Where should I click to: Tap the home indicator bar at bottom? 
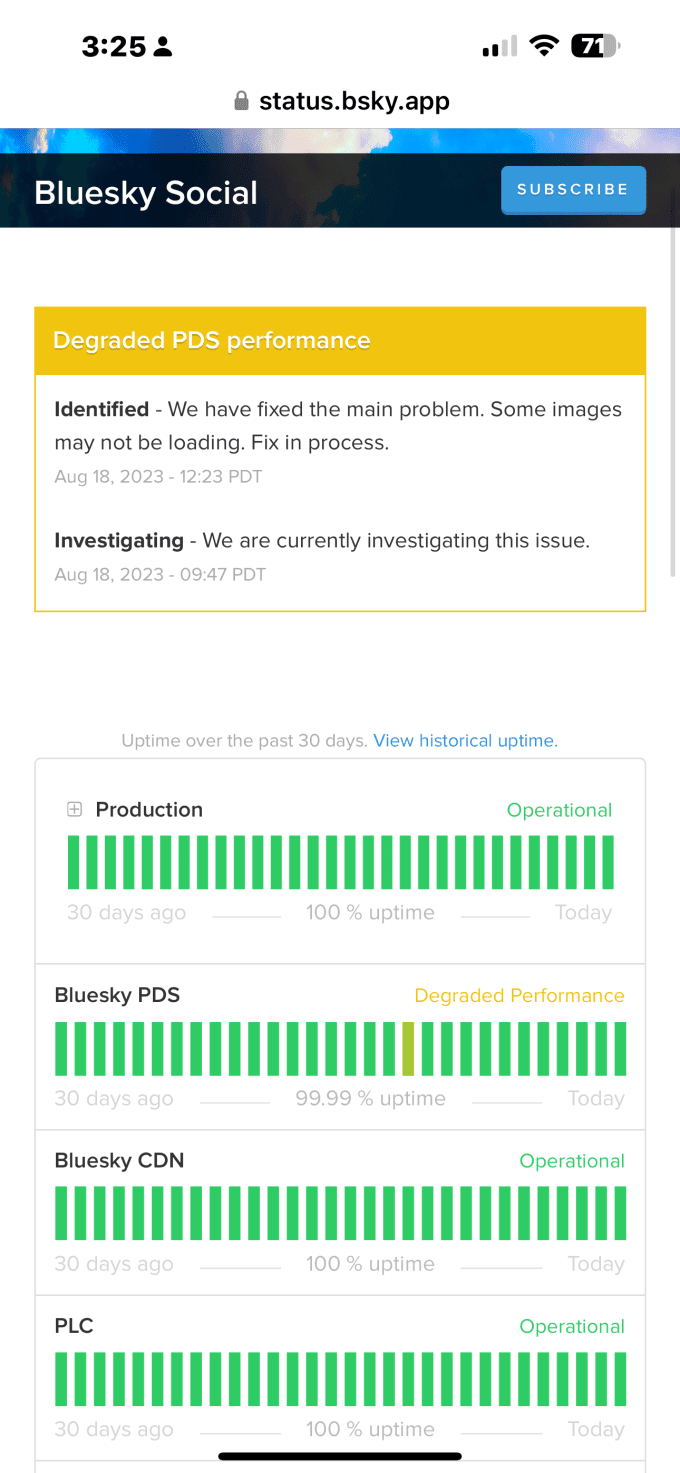[x=340, y=1456]
